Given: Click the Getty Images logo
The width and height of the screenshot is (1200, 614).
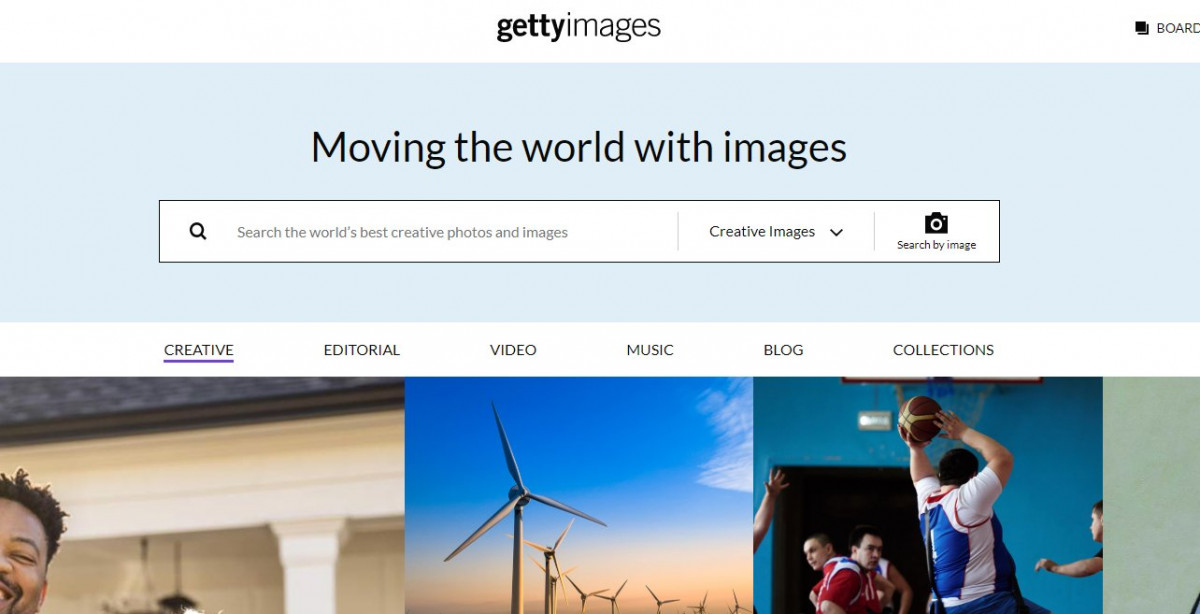Looking at the screenshot, I should [x=579, y=27].
